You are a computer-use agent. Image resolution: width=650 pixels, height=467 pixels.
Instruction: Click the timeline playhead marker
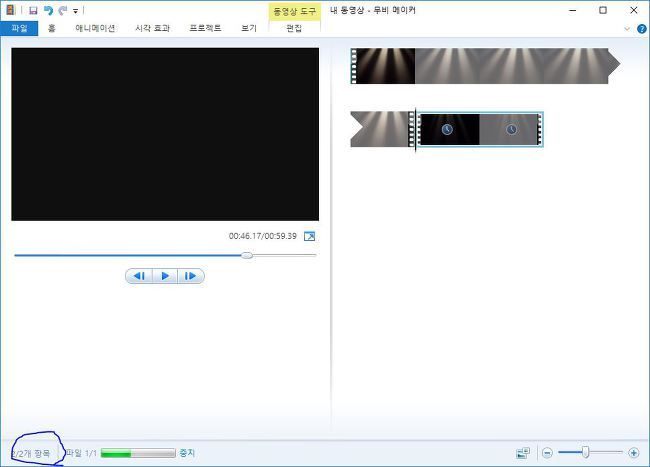[x=415, y=129]
